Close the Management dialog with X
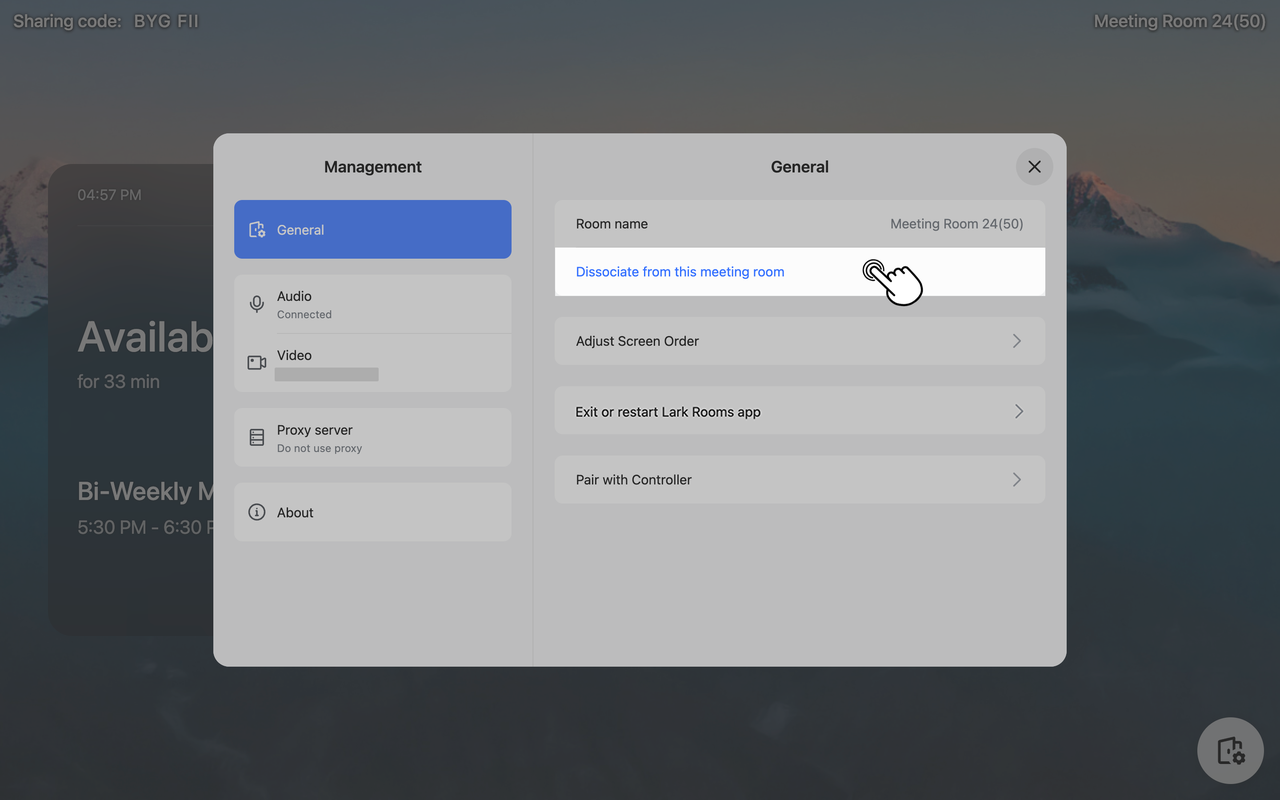The image size is (1280, 800). click(1034, 167)
